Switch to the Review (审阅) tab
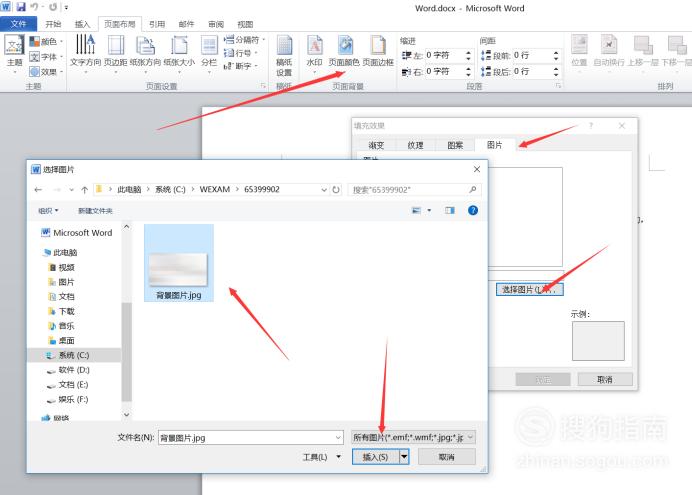The width and height of the screenshot is (692, 495). point(216,24)
